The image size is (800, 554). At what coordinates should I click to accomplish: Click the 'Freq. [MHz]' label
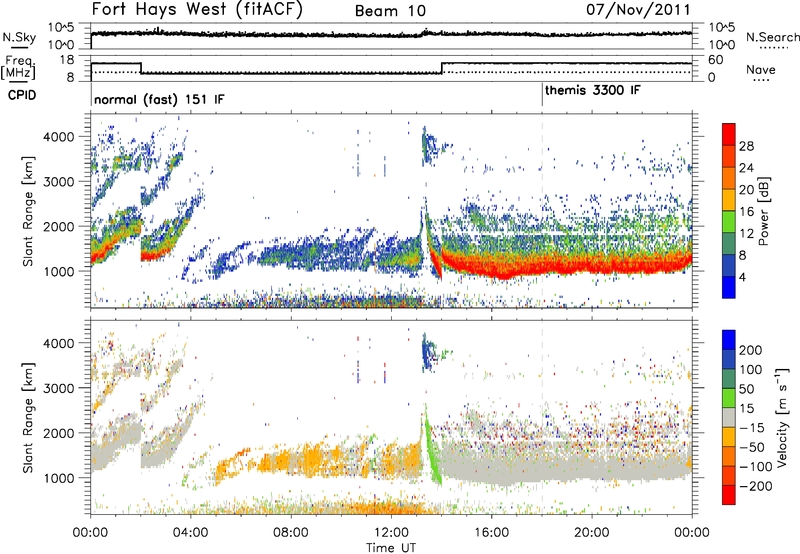18,68
